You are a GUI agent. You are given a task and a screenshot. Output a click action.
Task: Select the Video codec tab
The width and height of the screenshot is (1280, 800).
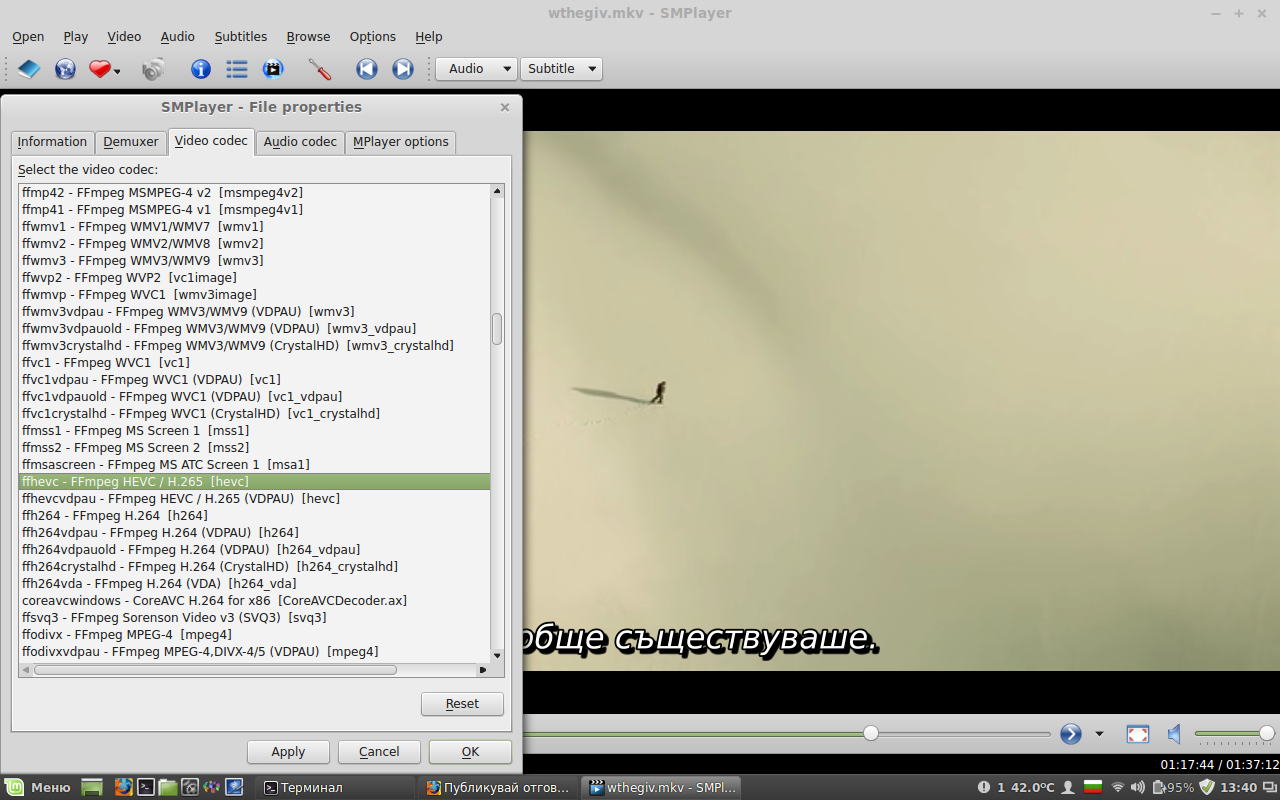(211, 141)
